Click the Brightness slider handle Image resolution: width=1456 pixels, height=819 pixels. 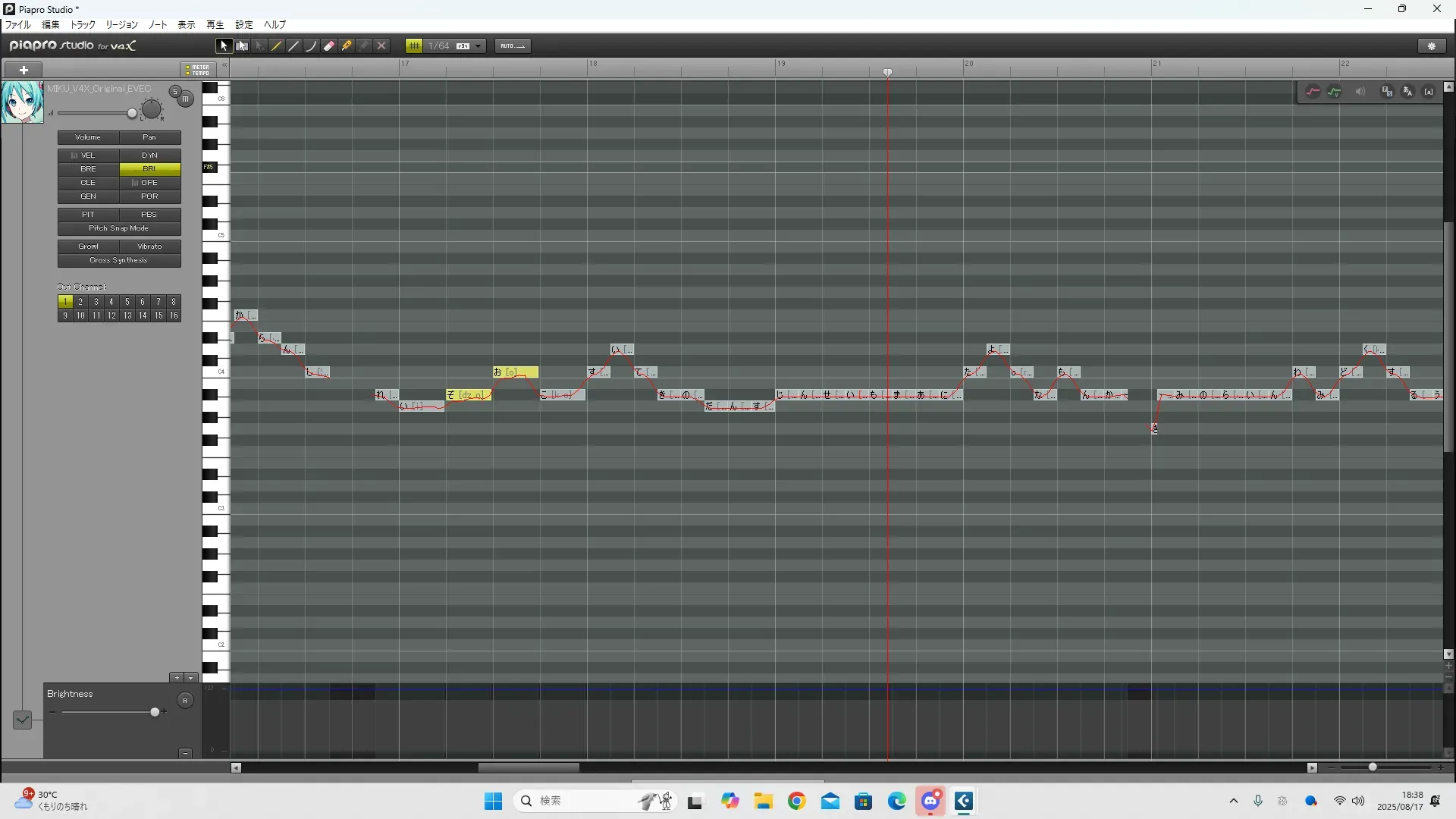coord(155,712)
